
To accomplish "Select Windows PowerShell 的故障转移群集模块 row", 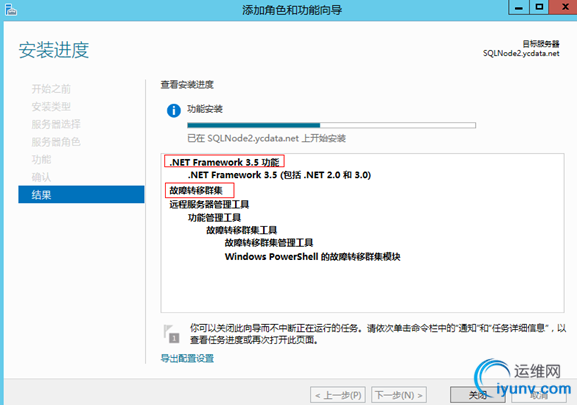I will pos(312,257).
